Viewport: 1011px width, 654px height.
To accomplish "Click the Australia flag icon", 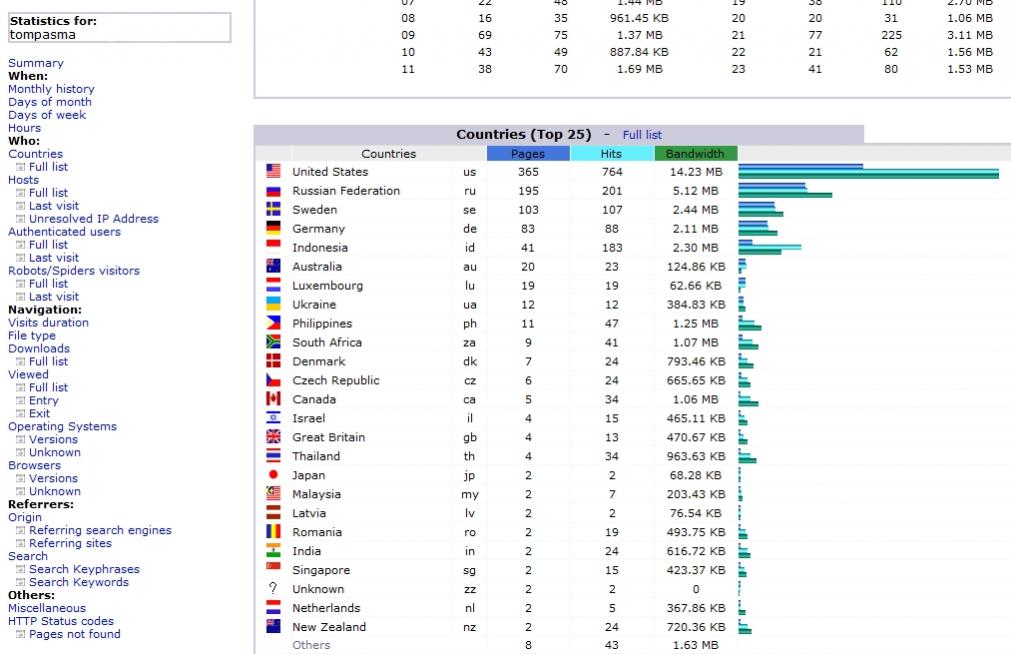I will coord(273,266).
